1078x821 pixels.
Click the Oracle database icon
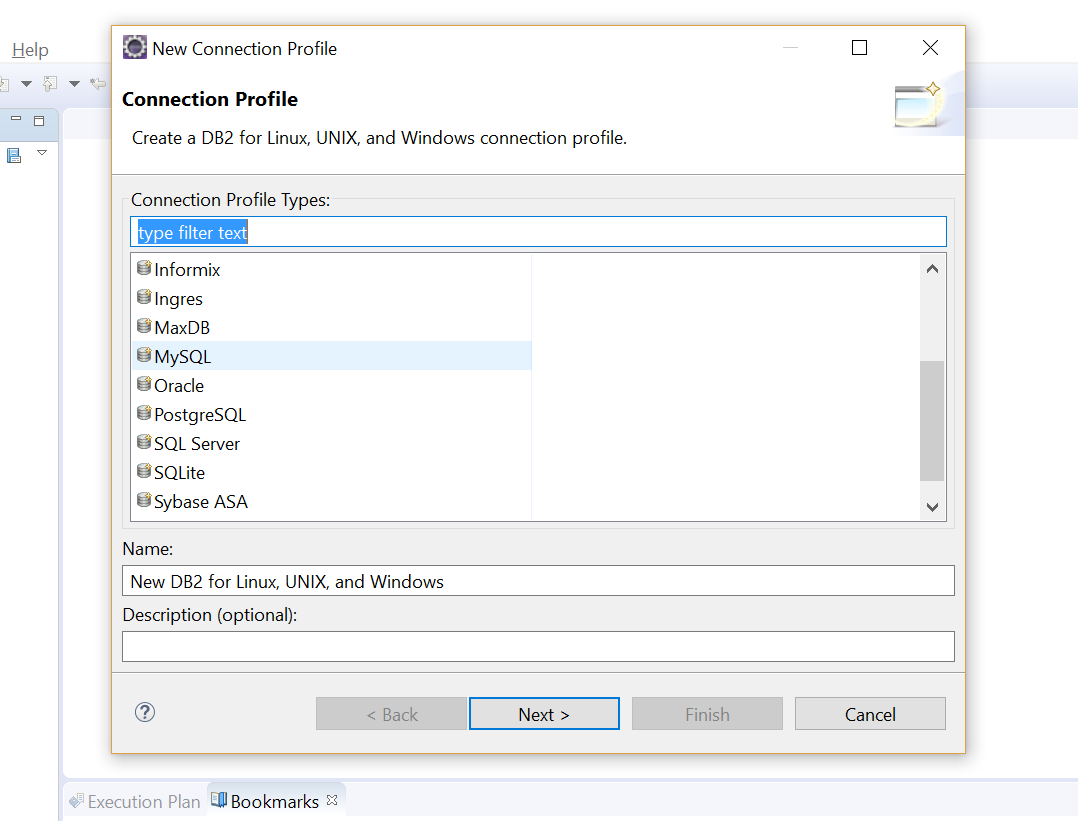click(x=144, y=383)
